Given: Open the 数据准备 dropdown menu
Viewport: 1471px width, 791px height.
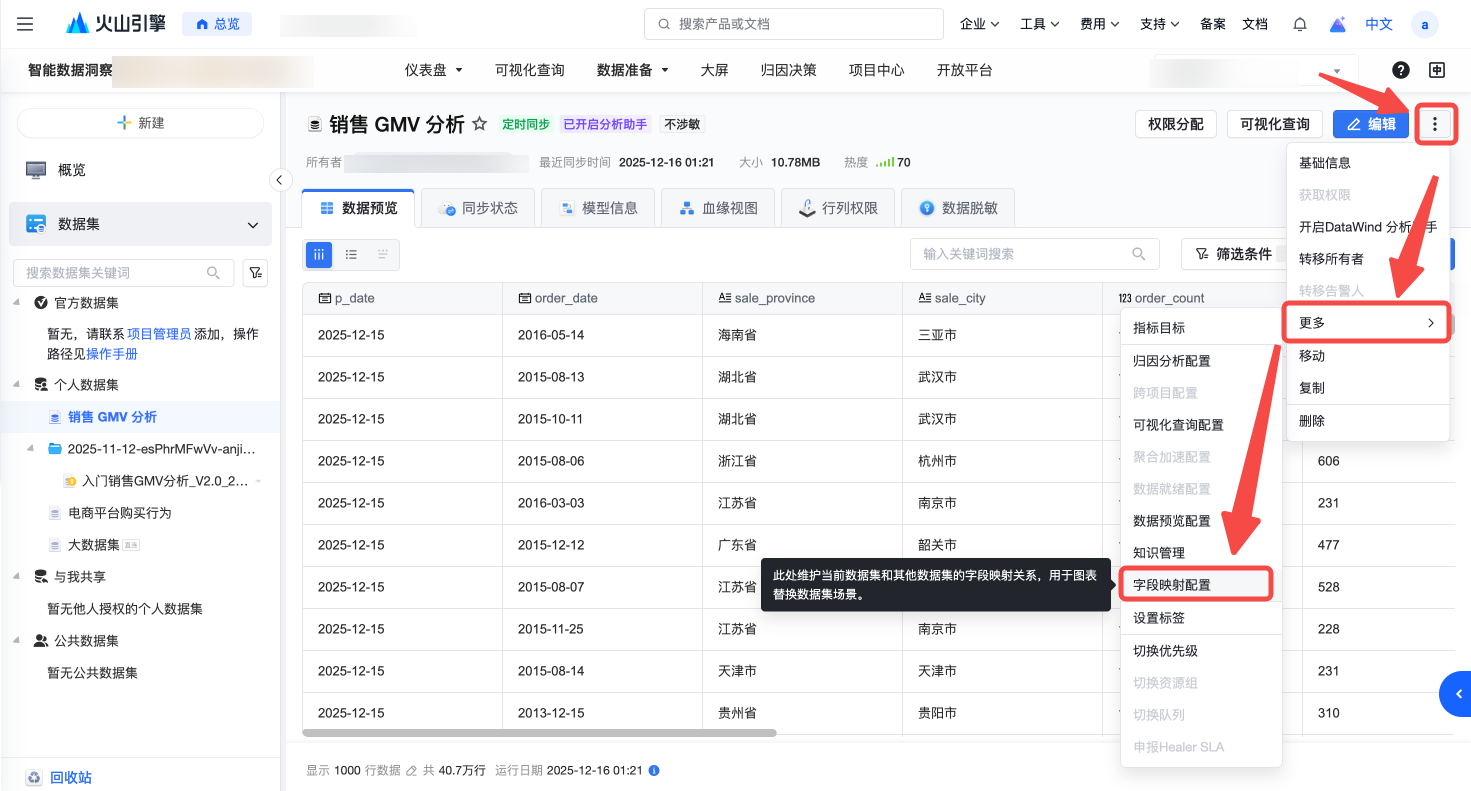Looking at the screenshot, I should [x=633, y=70].
